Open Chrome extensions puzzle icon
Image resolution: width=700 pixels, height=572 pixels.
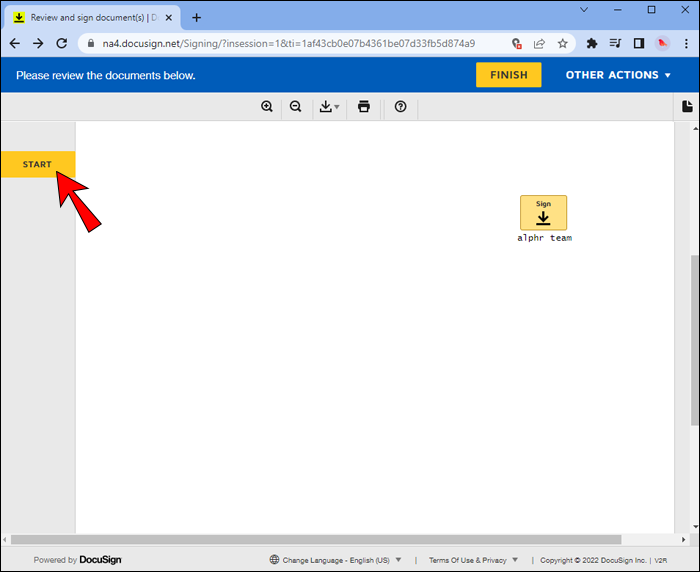tap(592, 43)
